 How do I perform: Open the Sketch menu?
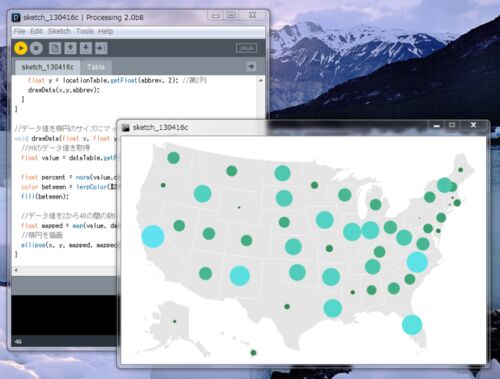tap(59, 31)
